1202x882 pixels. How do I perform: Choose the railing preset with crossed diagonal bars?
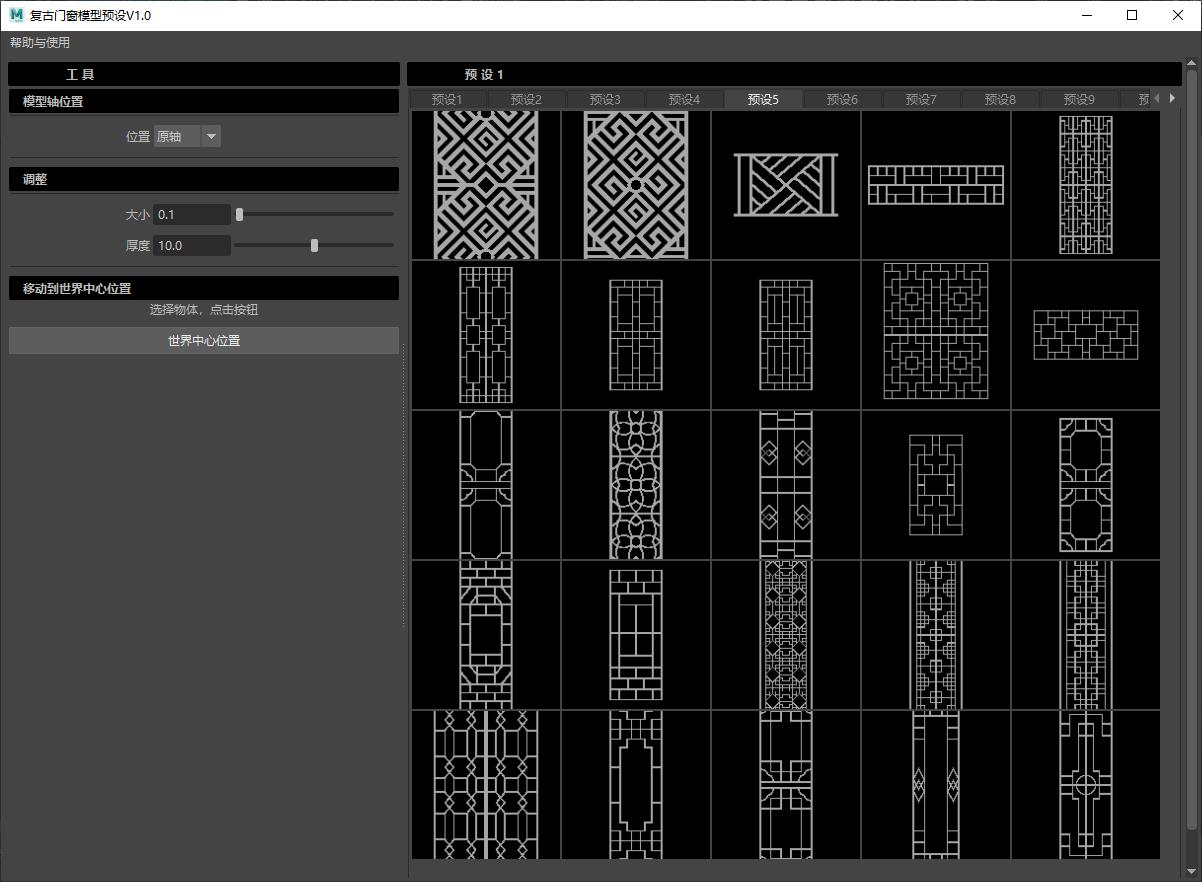coord(786,185)
